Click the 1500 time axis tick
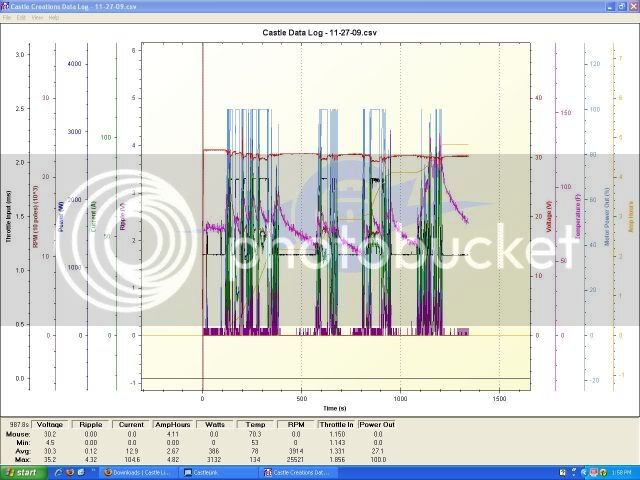 coord(499,399)
